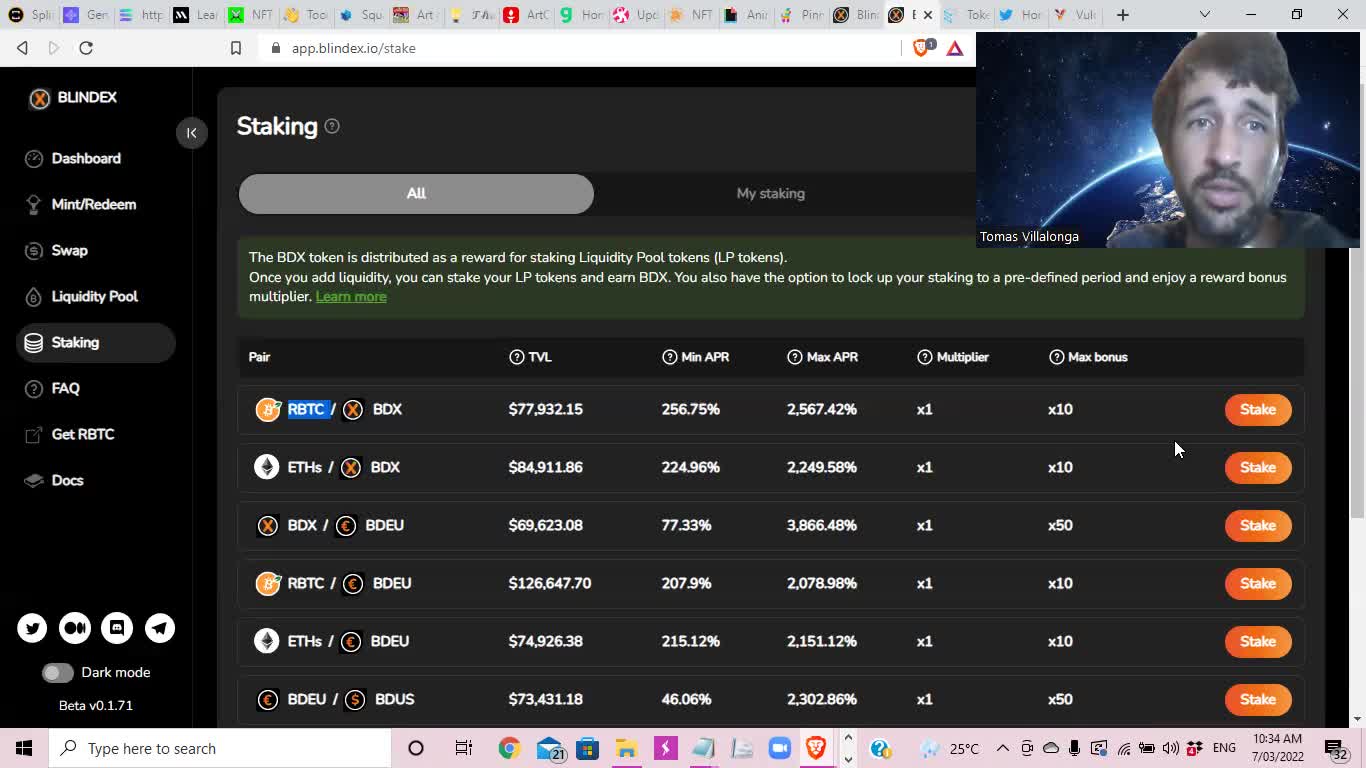Stake in the BDEU / BDUS pool
The image size is (1366, 768).
(1258, 699)
